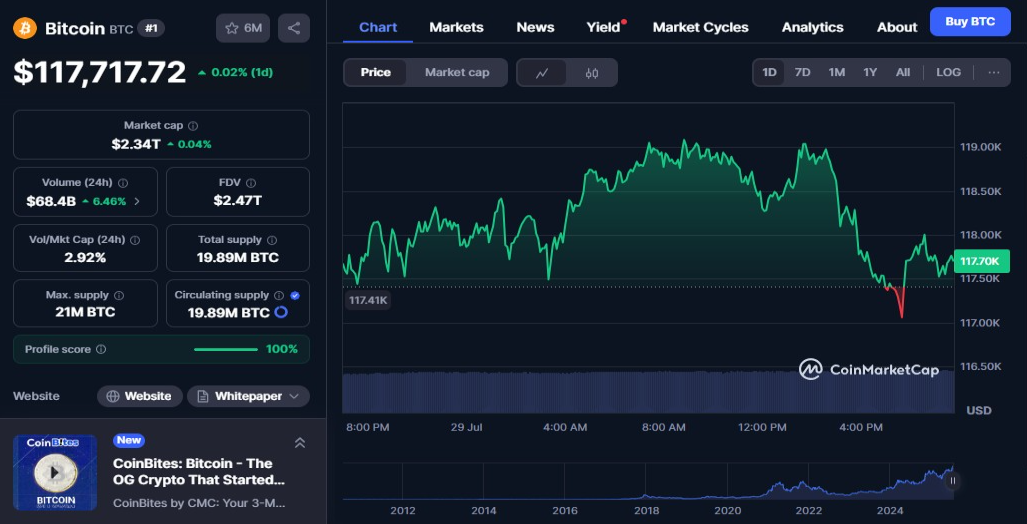Click the FDV info icon
This screenshot has height=524, width=1027.
coord(251,183)
